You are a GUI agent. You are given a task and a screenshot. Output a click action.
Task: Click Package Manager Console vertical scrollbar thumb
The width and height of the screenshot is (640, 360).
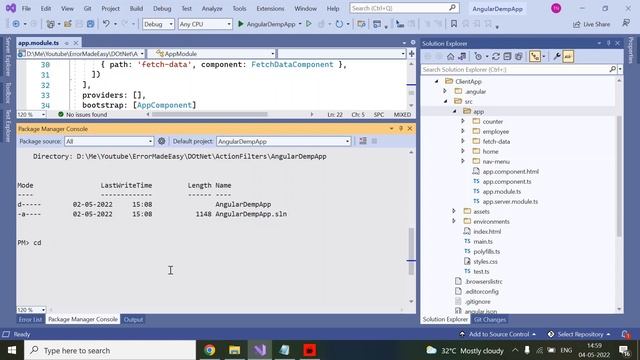(x=411, y=251)
